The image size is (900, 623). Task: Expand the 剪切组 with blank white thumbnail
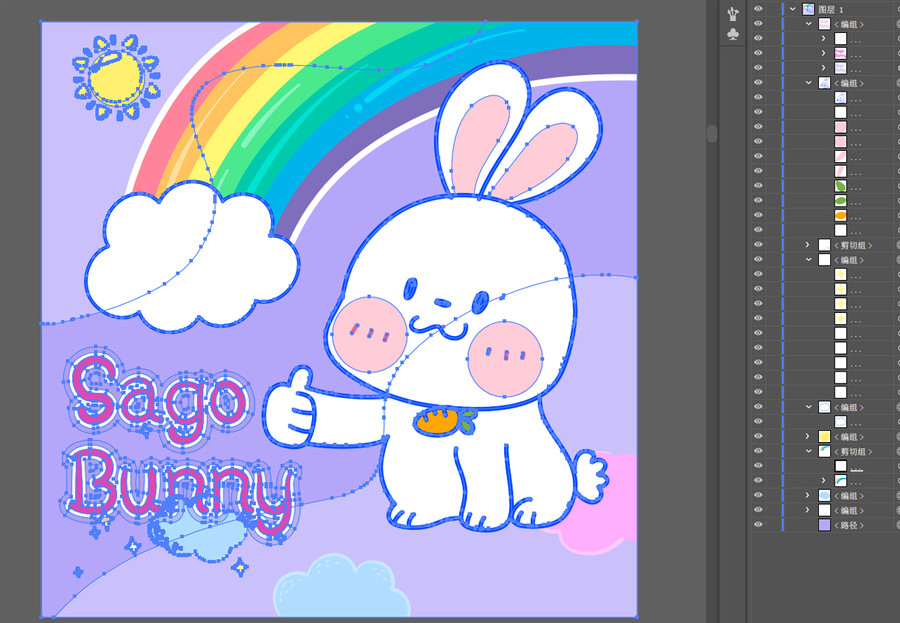click(x=808, y=245)
